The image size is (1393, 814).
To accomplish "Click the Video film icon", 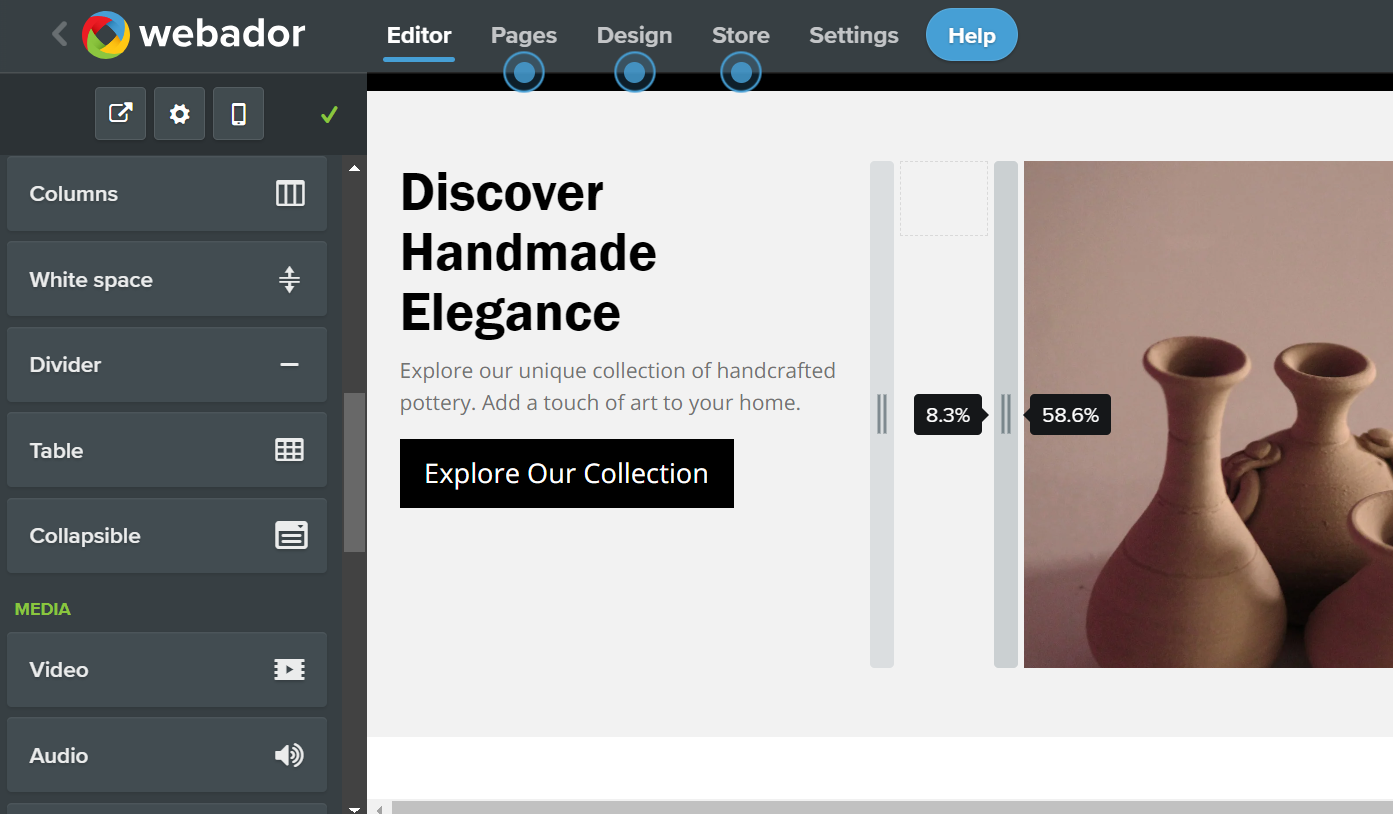I will pos(290,670).
